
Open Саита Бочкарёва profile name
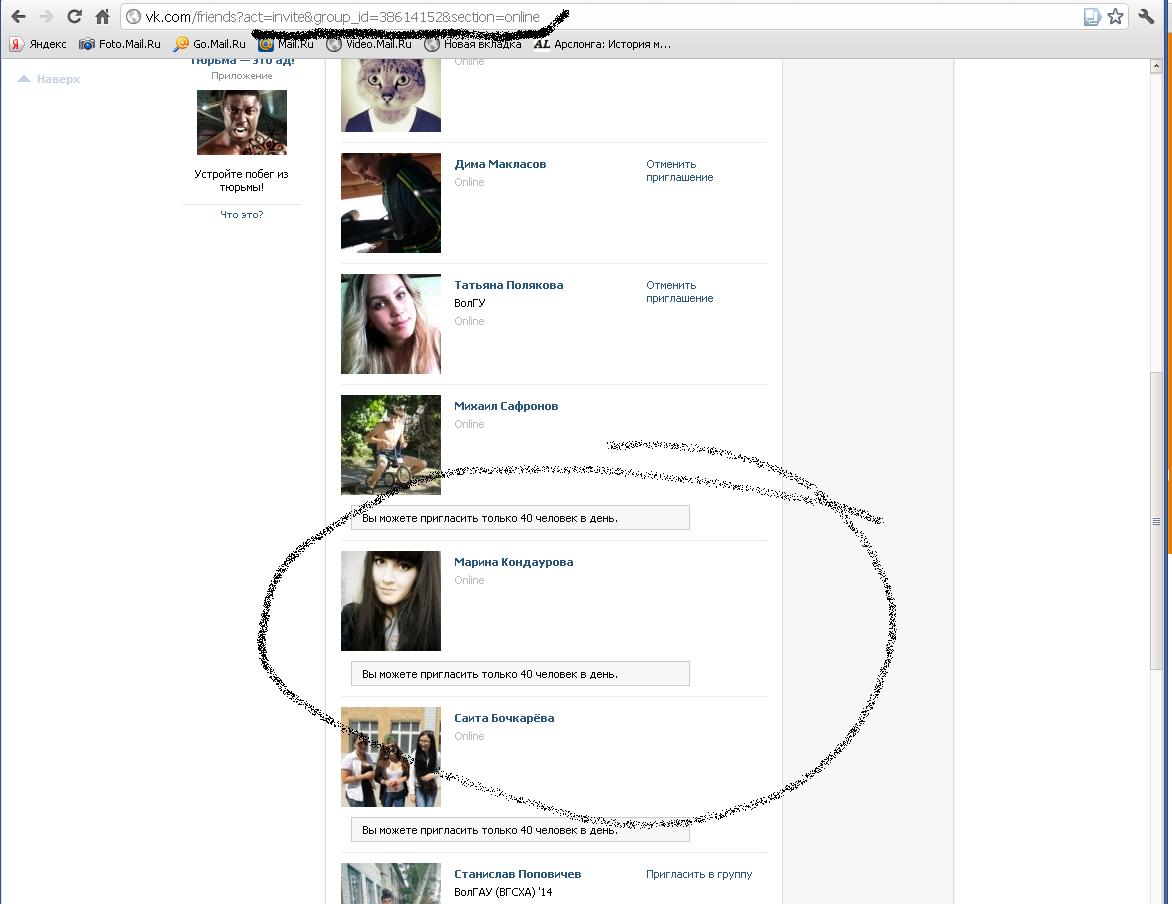coord(504,718)
